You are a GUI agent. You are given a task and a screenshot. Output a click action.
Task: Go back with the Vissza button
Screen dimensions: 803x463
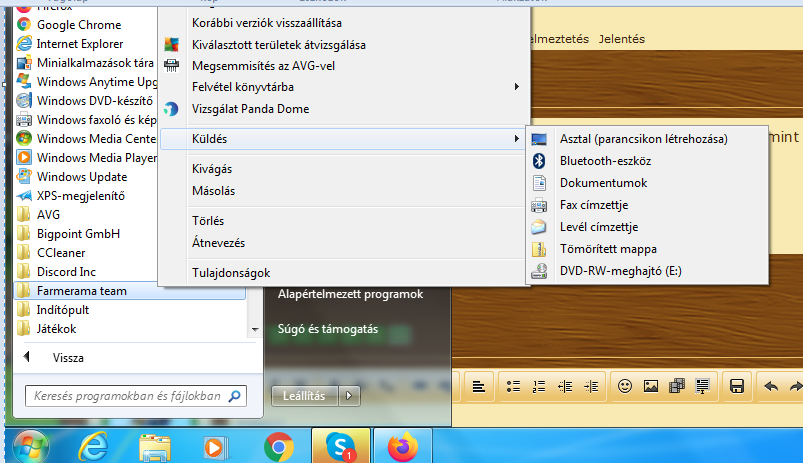(x=68, y=357)
